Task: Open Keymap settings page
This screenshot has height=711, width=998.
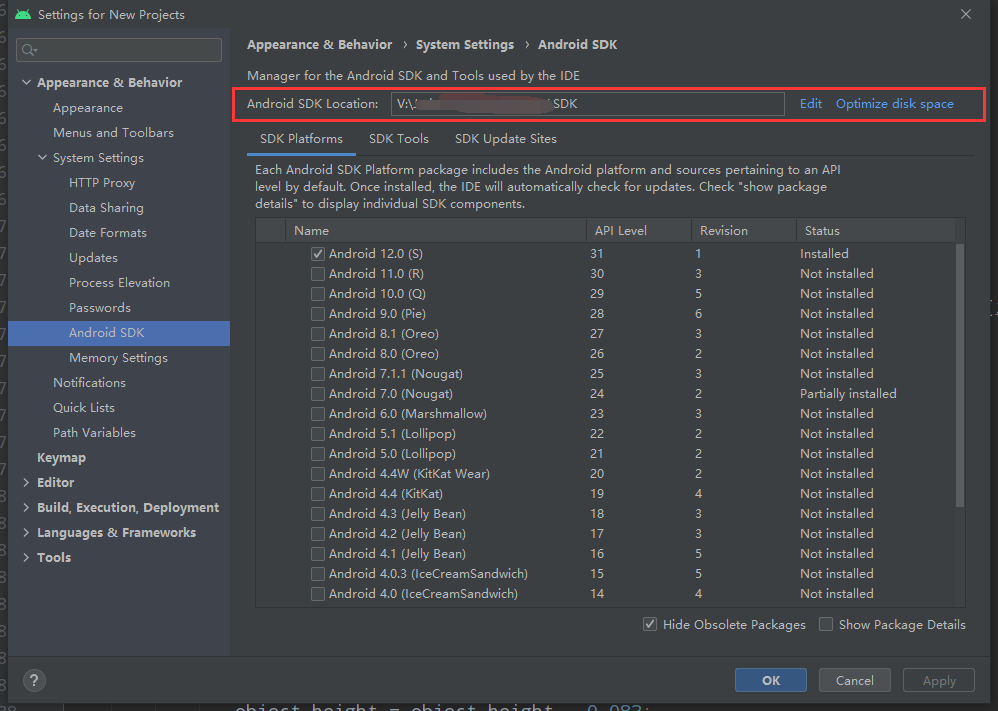Action: coord(61,458)
